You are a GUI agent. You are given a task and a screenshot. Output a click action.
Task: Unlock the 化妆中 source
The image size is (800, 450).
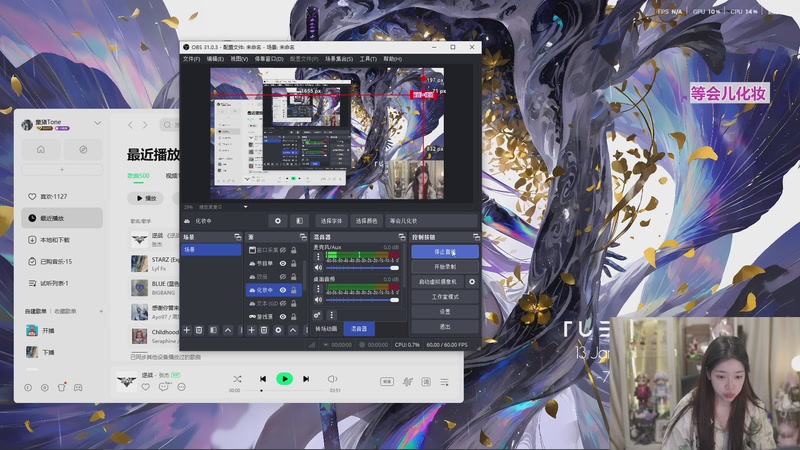(294, 290)
